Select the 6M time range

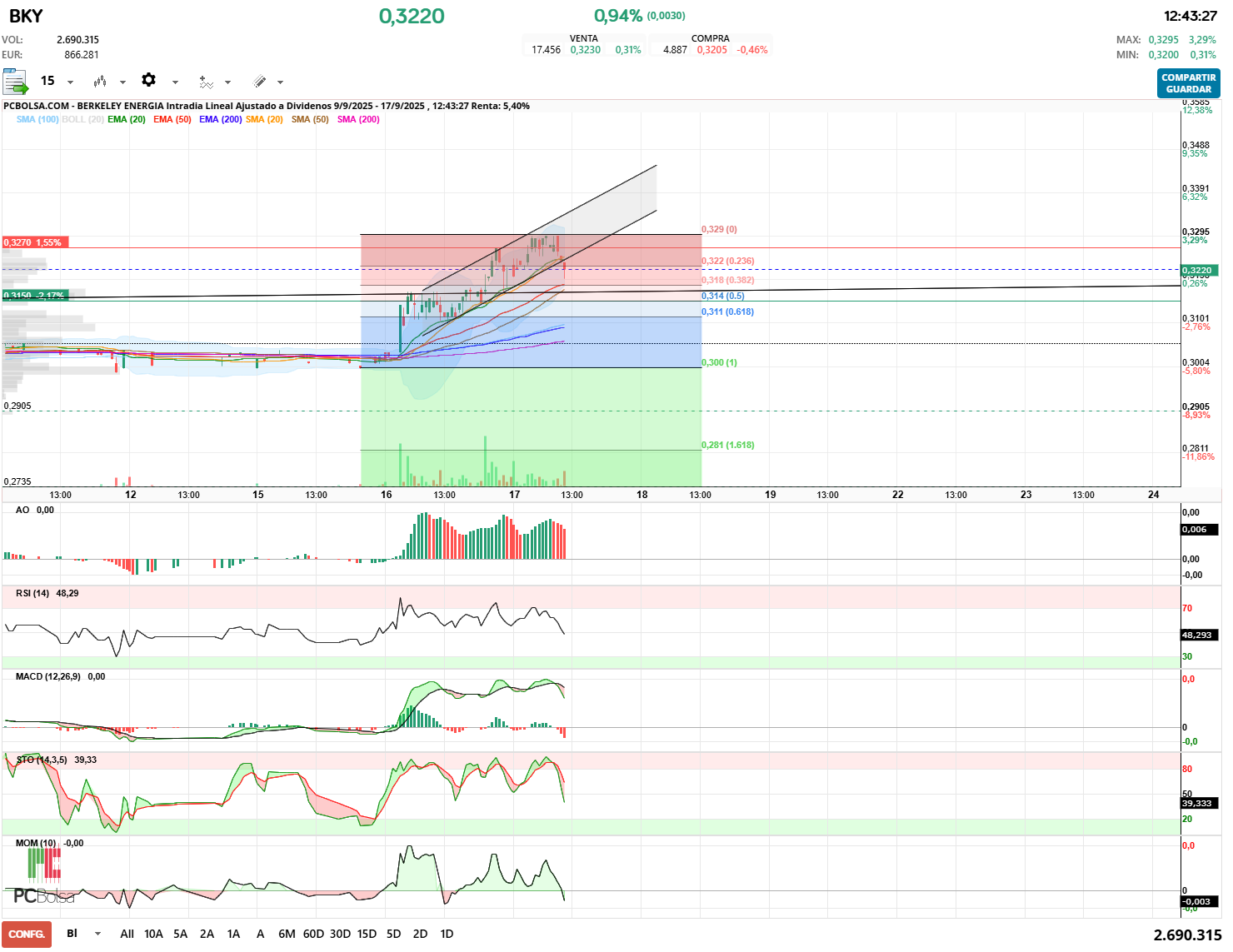(x=287, y=934)
